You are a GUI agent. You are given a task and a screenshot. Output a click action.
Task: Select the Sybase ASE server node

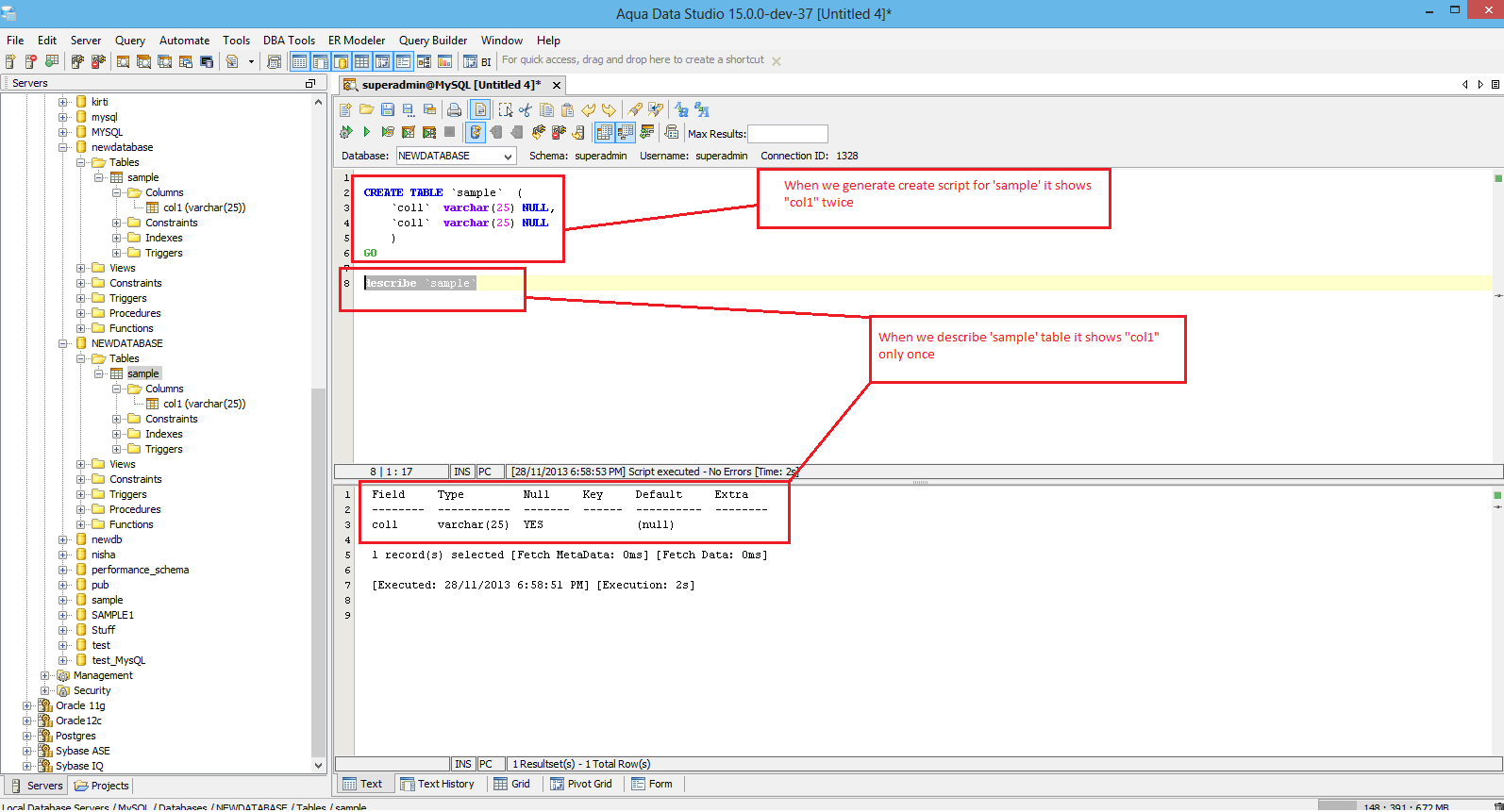[x=82, y=751]
